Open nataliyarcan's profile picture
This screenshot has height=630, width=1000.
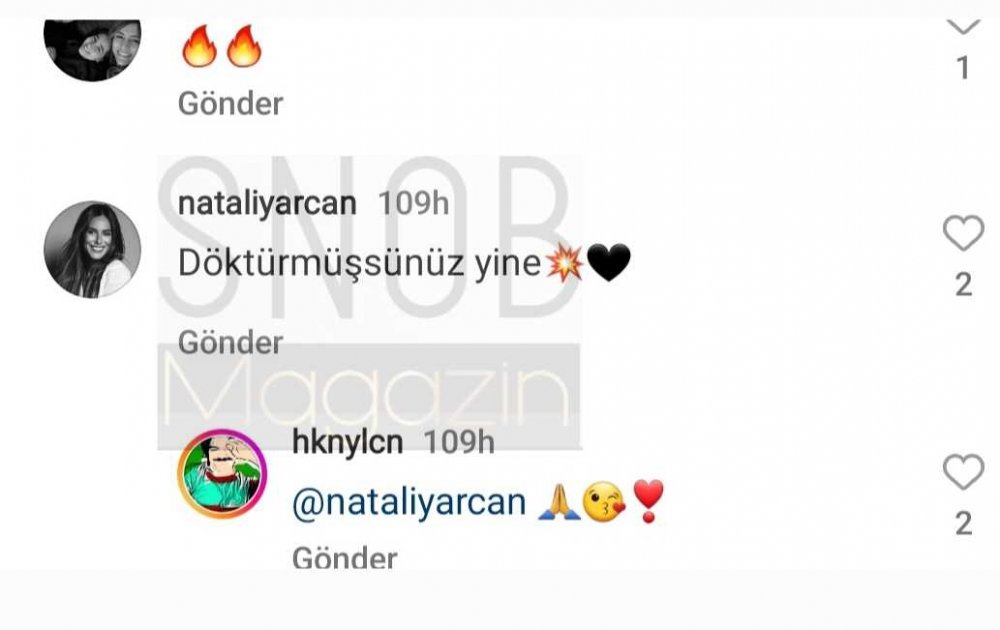coord(92,249)
